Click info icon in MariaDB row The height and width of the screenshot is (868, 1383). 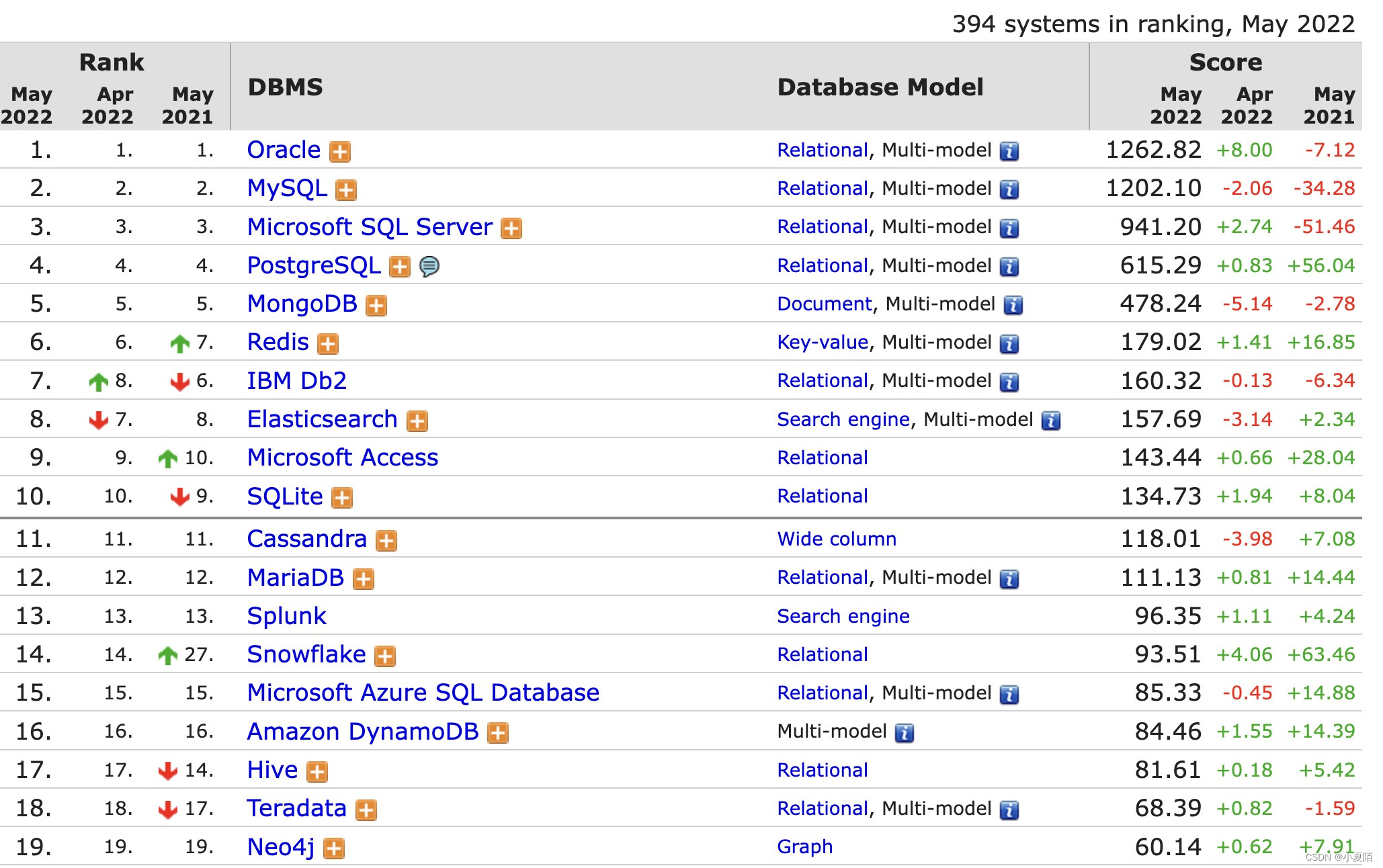[1009, 578]
